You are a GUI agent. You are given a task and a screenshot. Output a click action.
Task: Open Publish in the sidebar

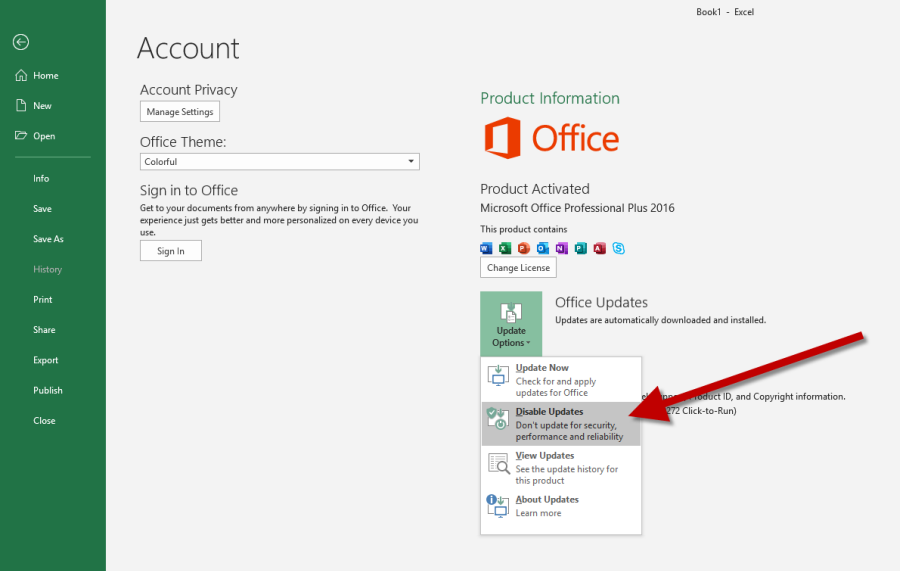pyautogui.click(x=48, y=390)
